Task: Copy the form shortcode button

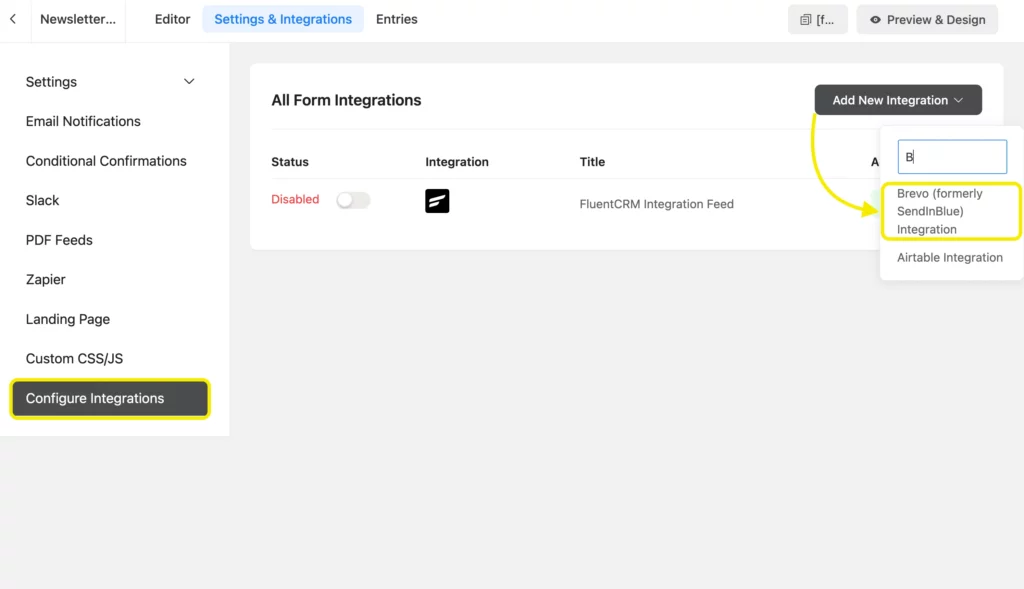Action: point(818,20)
